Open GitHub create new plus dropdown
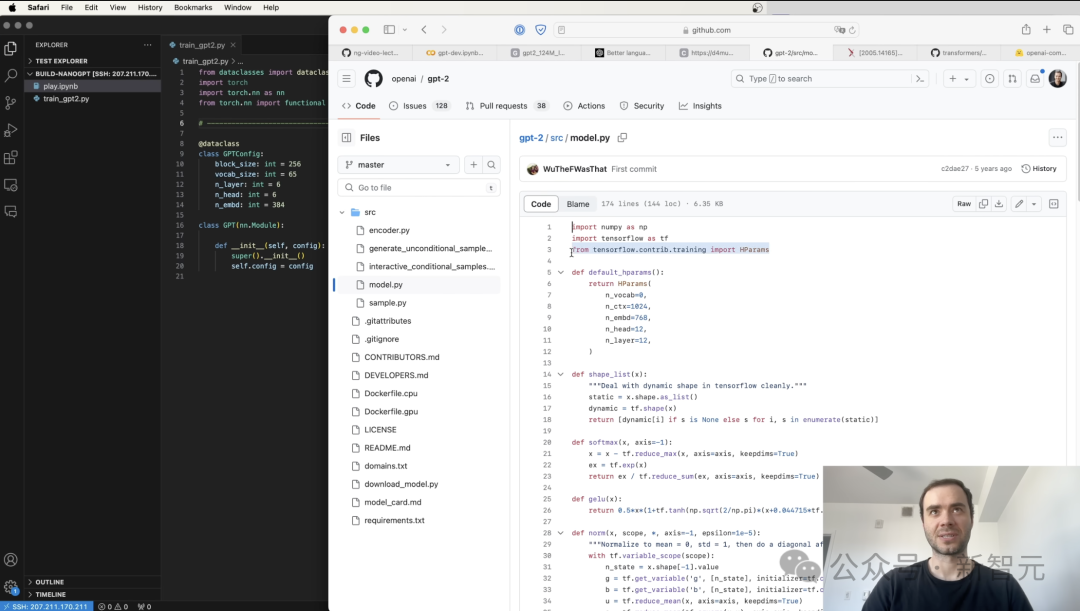The height and width of the screenshot is (611, 1080). pyautogui.click(x=958, y=79)
